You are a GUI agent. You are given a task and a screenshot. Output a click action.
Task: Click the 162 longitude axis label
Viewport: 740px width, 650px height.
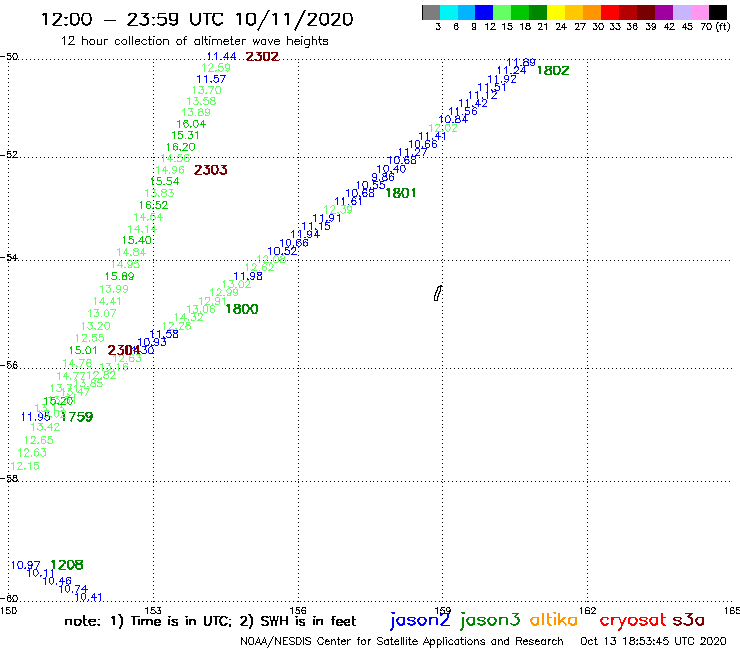pos(587,611)
